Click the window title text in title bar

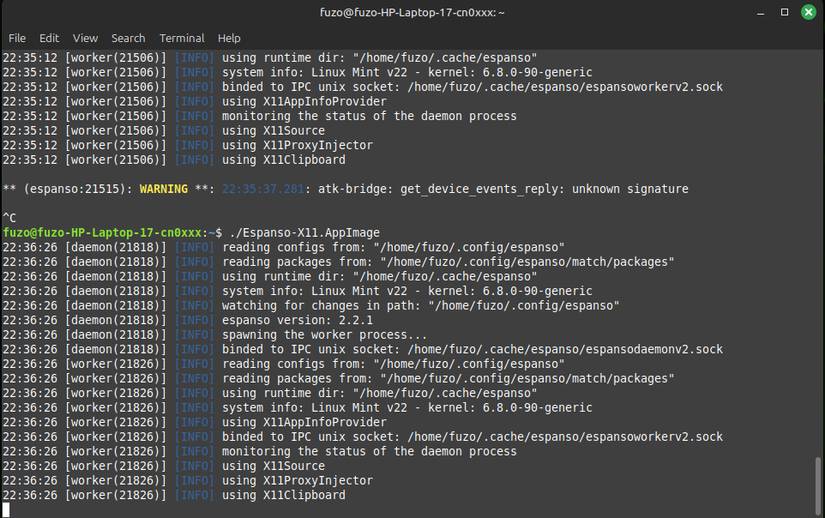412,12
